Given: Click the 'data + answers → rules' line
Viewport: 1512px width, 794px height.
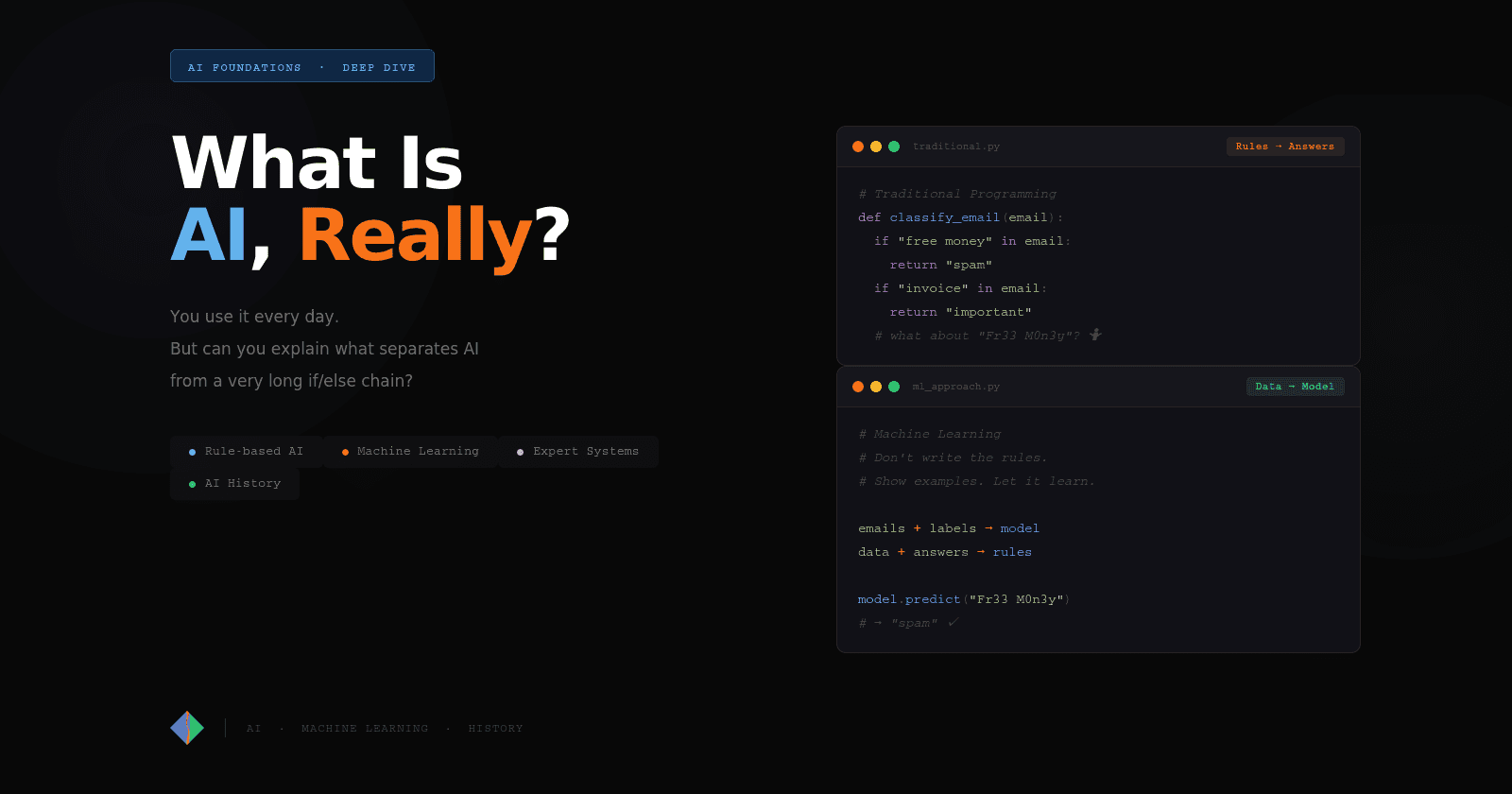Looking at the screenshot, I should tap(945, 552).
